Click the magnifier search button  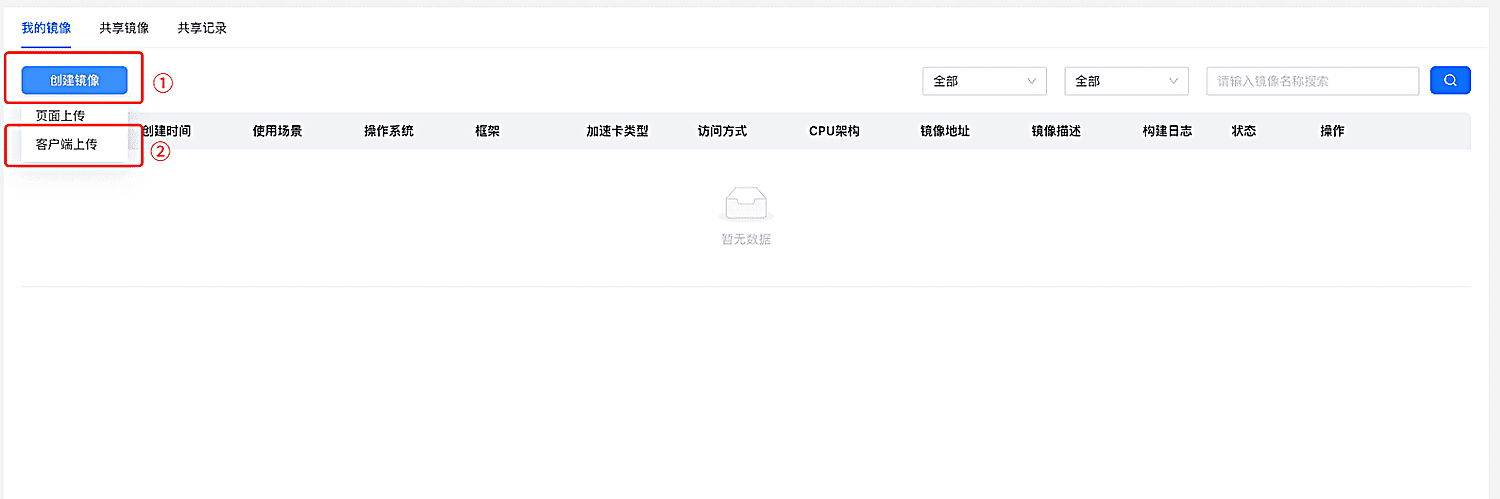point(1450,81)
